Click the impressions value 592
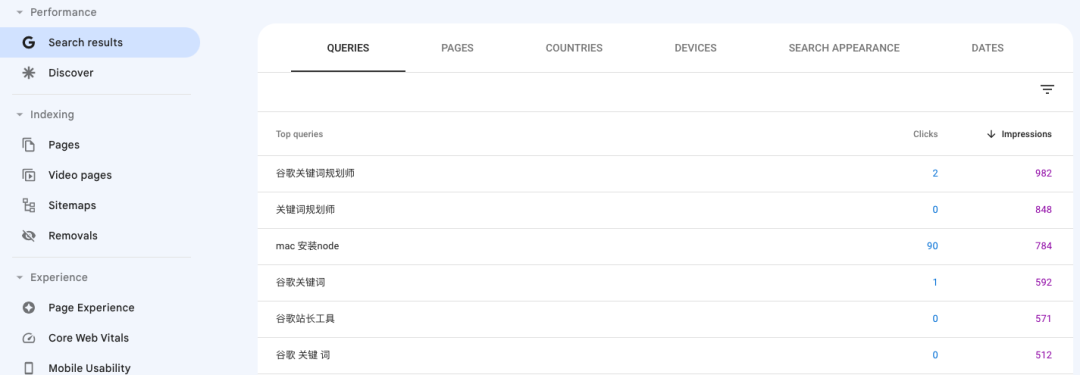1080x375 pixels. click(x=1043, y=283)
